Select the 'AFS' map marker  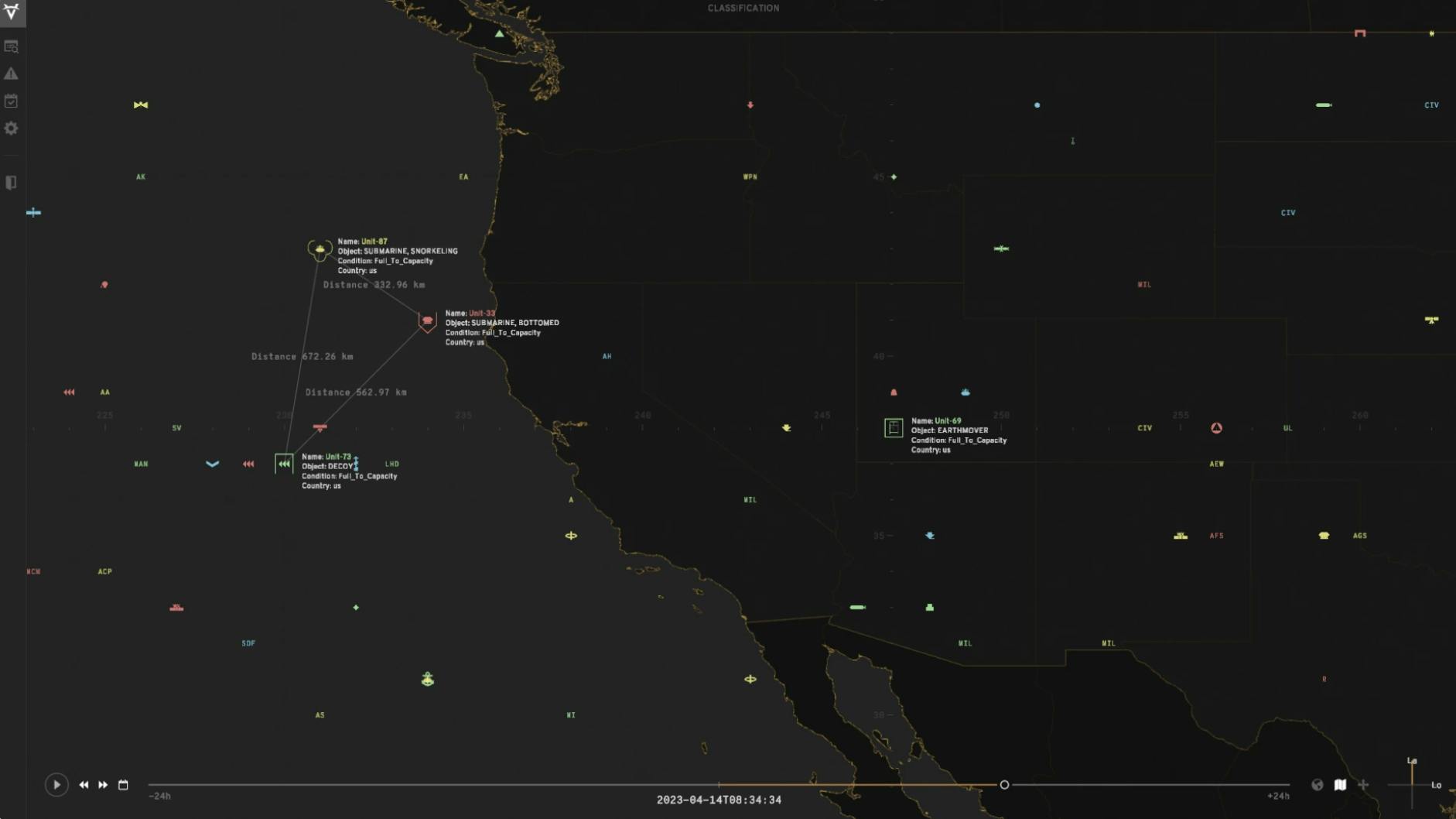pyautogui.click(x=1217, y=536)
